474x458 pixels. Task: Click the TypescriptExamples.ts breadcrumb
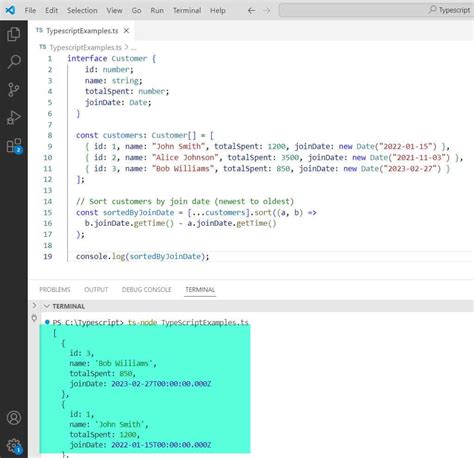[85, 47]
